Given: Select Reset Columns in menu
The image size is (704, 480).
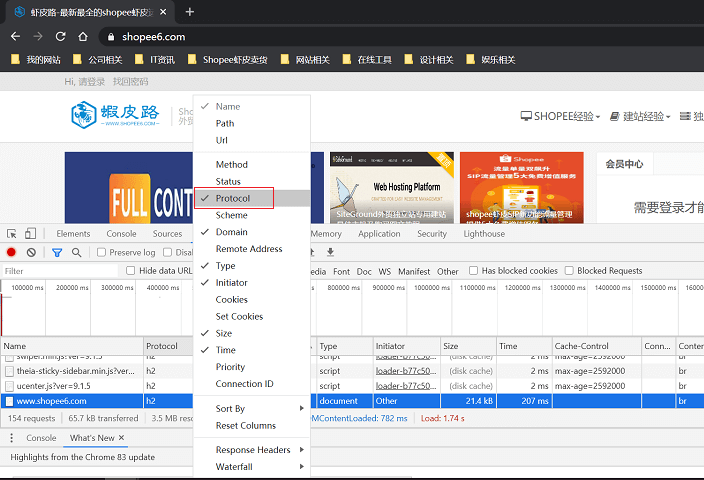Looking at the screenshot, I should pos(252,426).
